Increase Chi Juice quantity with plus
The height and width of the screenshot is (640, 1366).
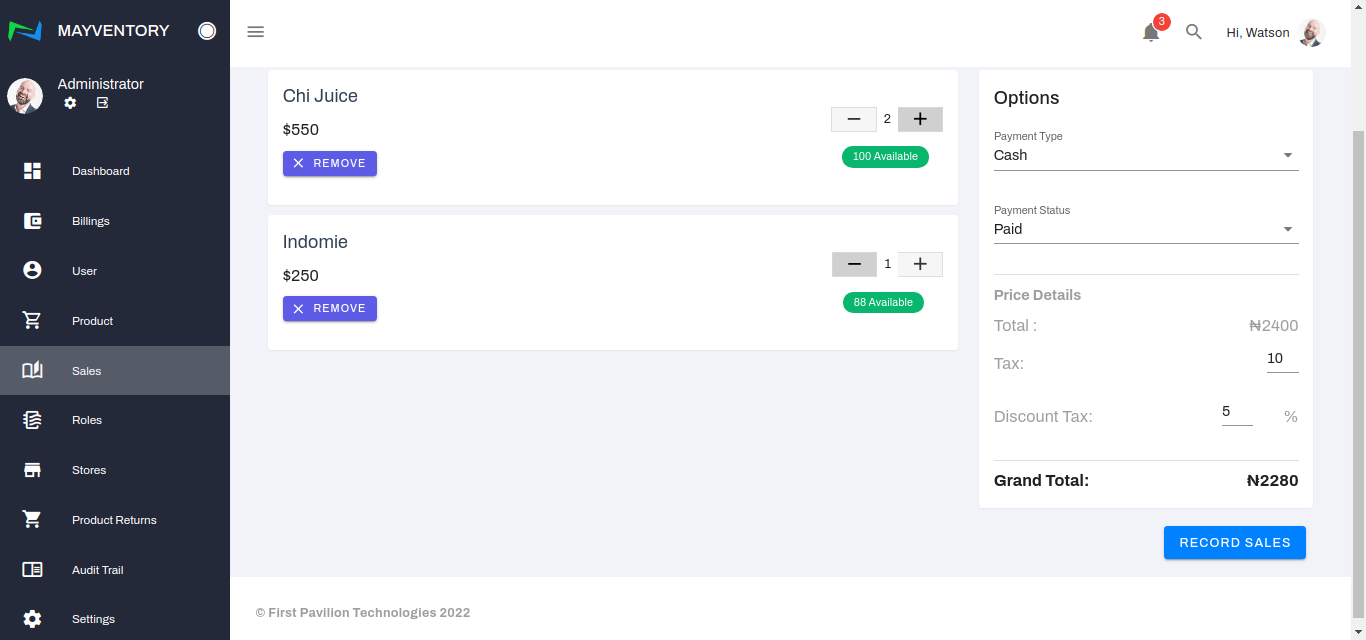tap(920, 120)
